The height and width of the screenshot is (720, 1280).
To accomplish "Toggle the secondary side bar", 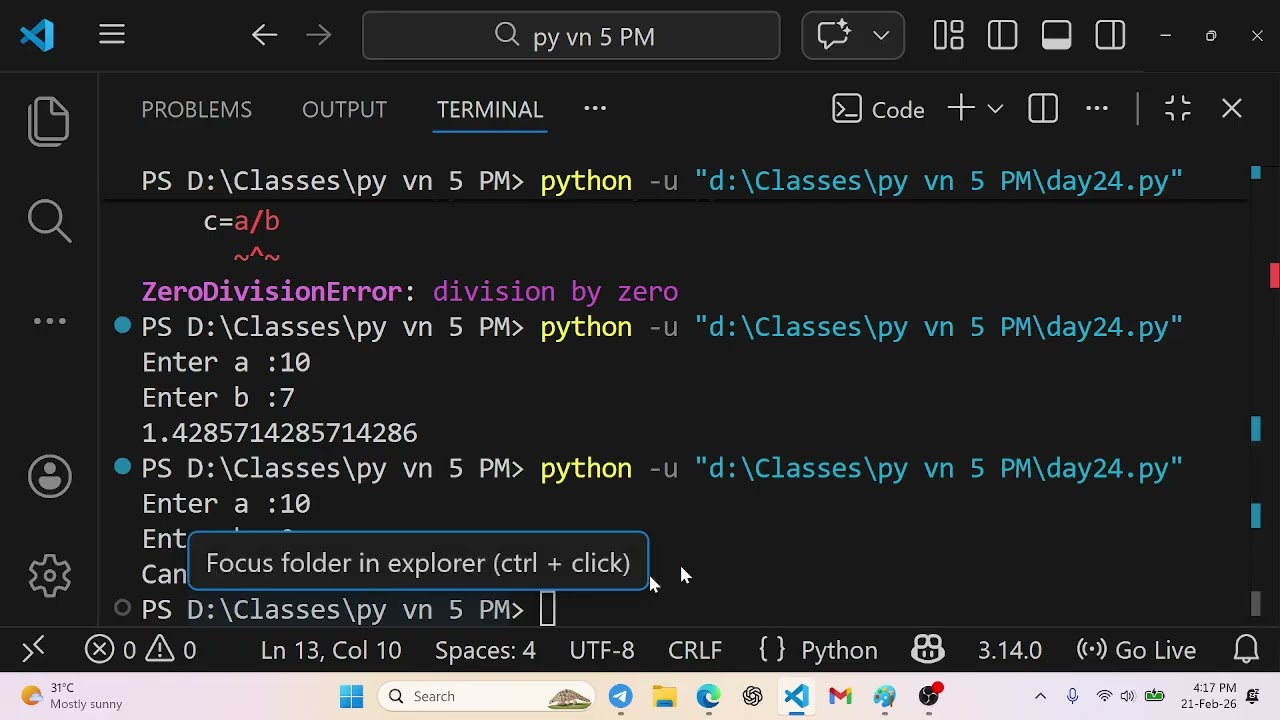I will pyautogui.click(x=1110, y=36).
